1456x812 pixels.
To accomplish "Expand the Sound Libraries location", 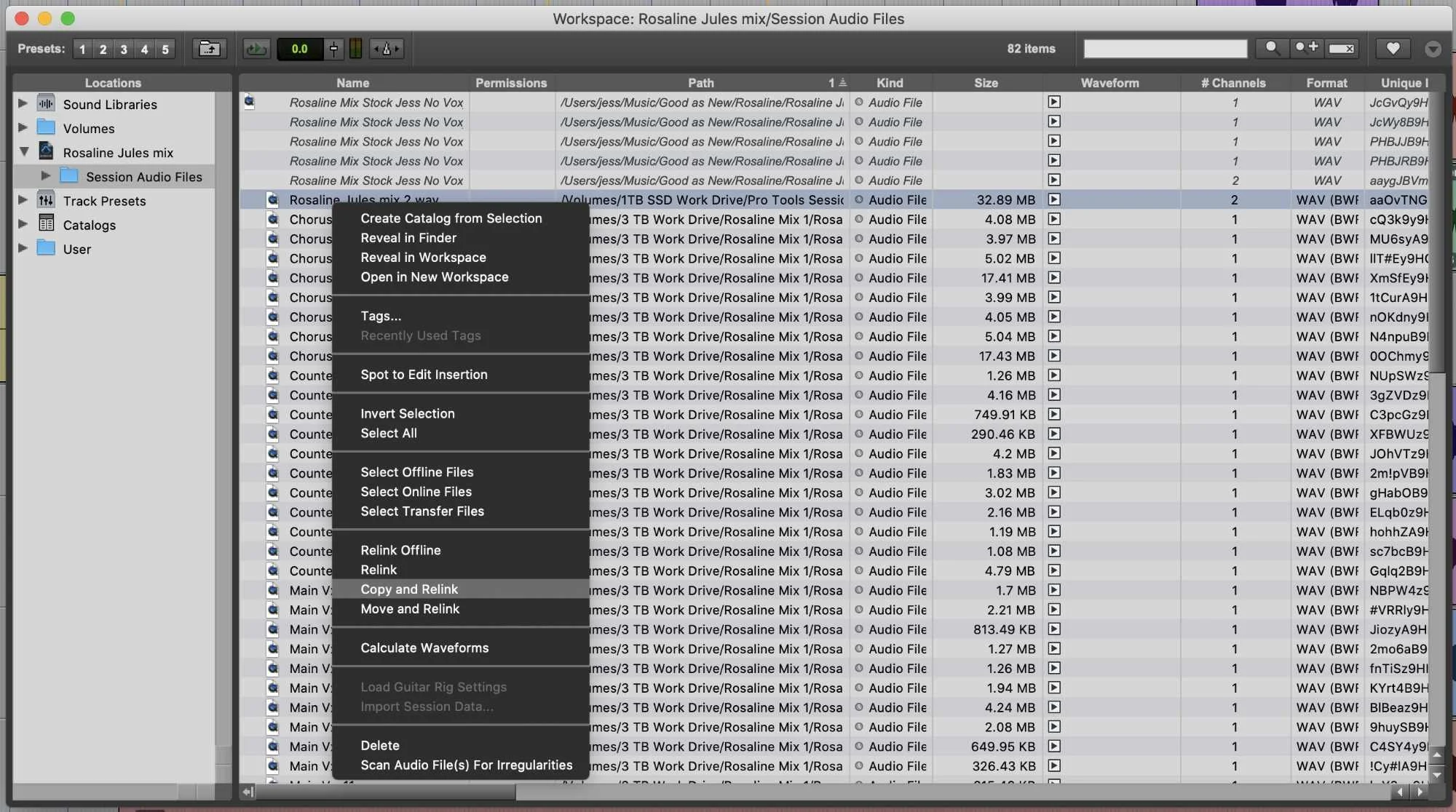I will pyautogui.click(x=23, y=103).
